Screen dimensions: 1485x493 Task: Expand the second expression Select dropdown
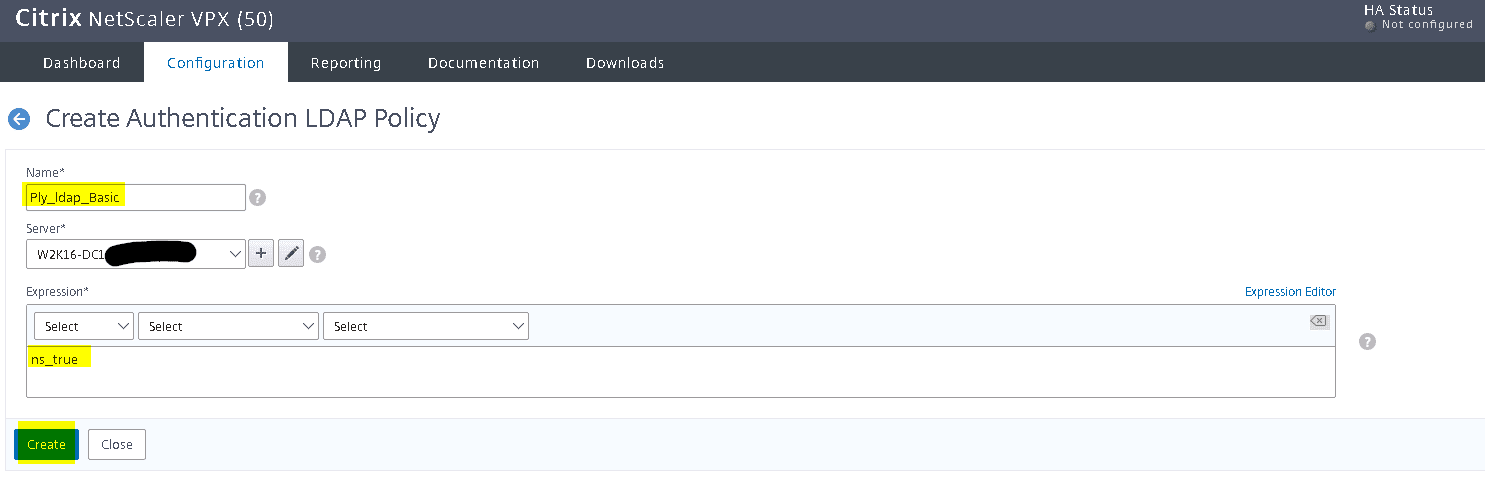coord(228,326)
